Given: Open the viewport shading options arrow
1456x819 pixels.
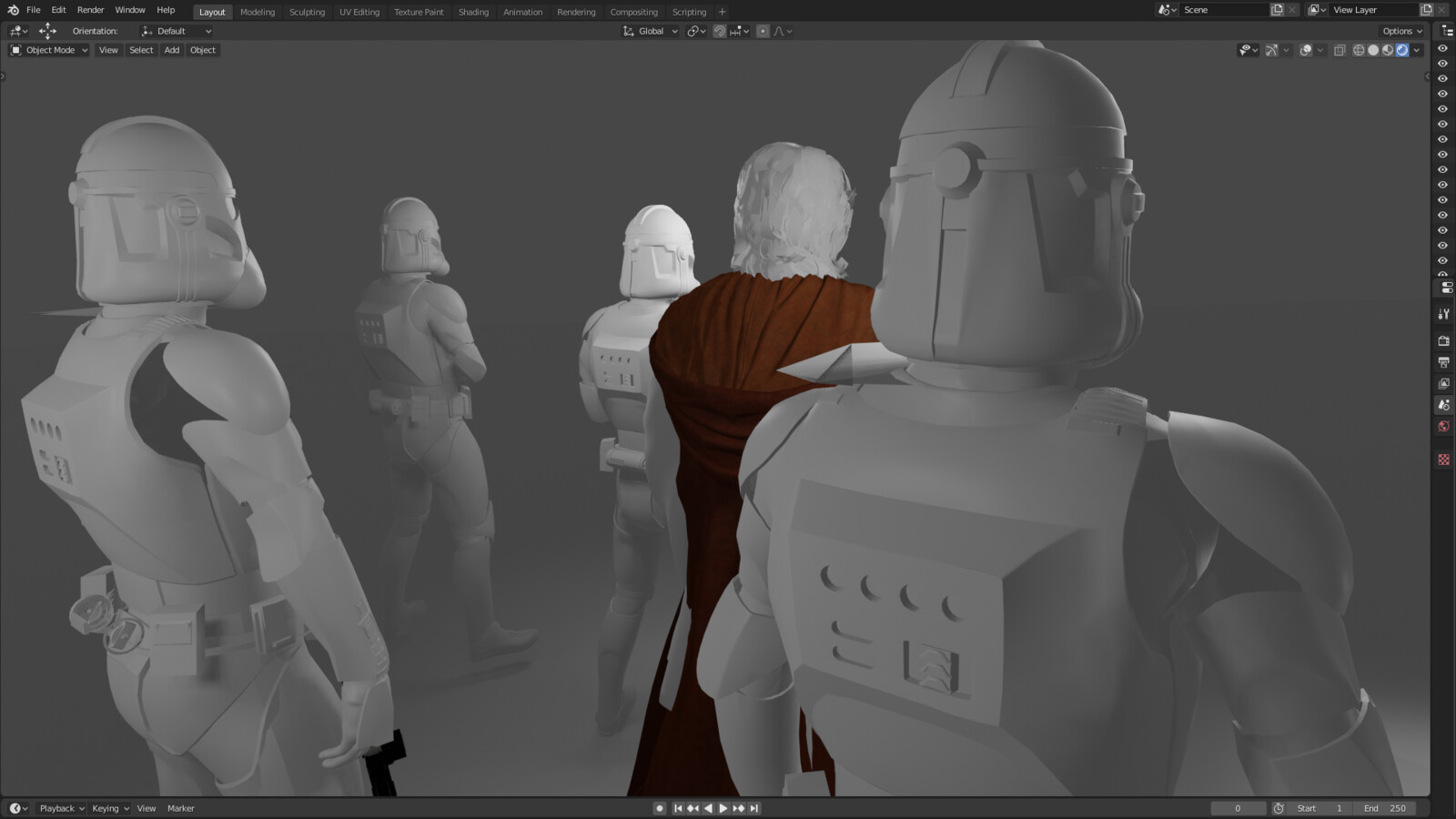Looking at the screenshot, I should (x=1417, y=50).
